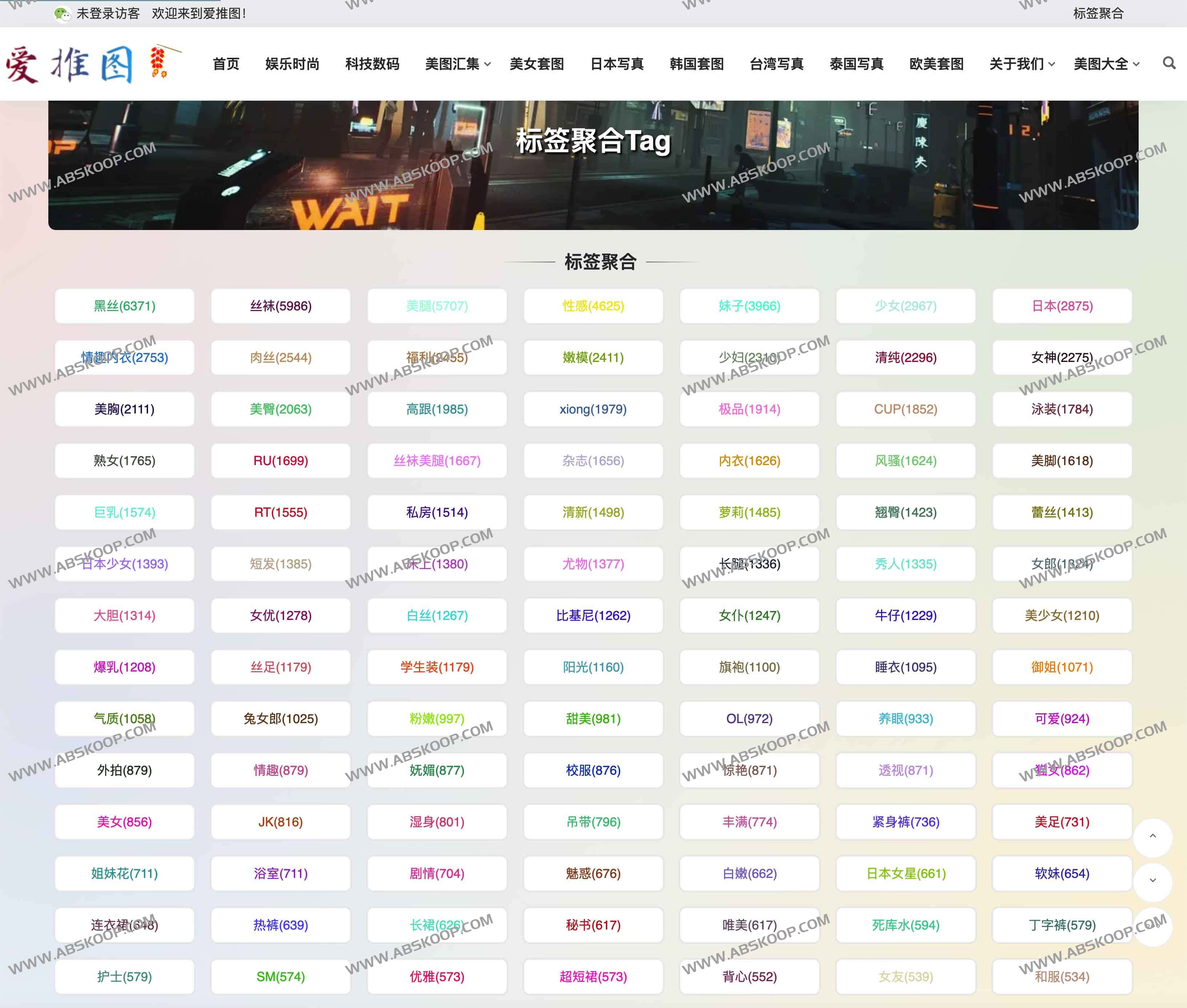
Task: Open the 娱乐时尚 nav item
Action: point(292,64)
